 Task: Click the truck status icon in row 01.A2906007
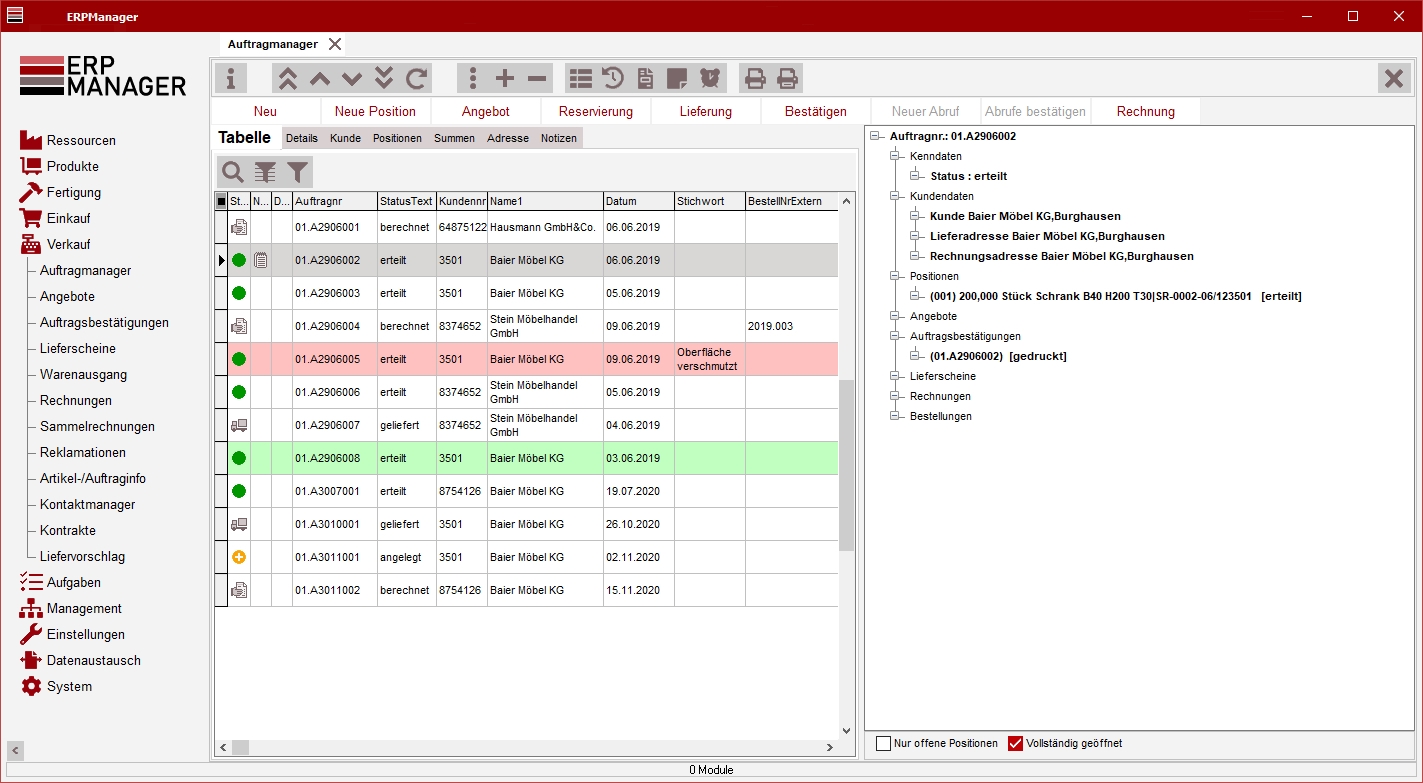pos(238,425)
